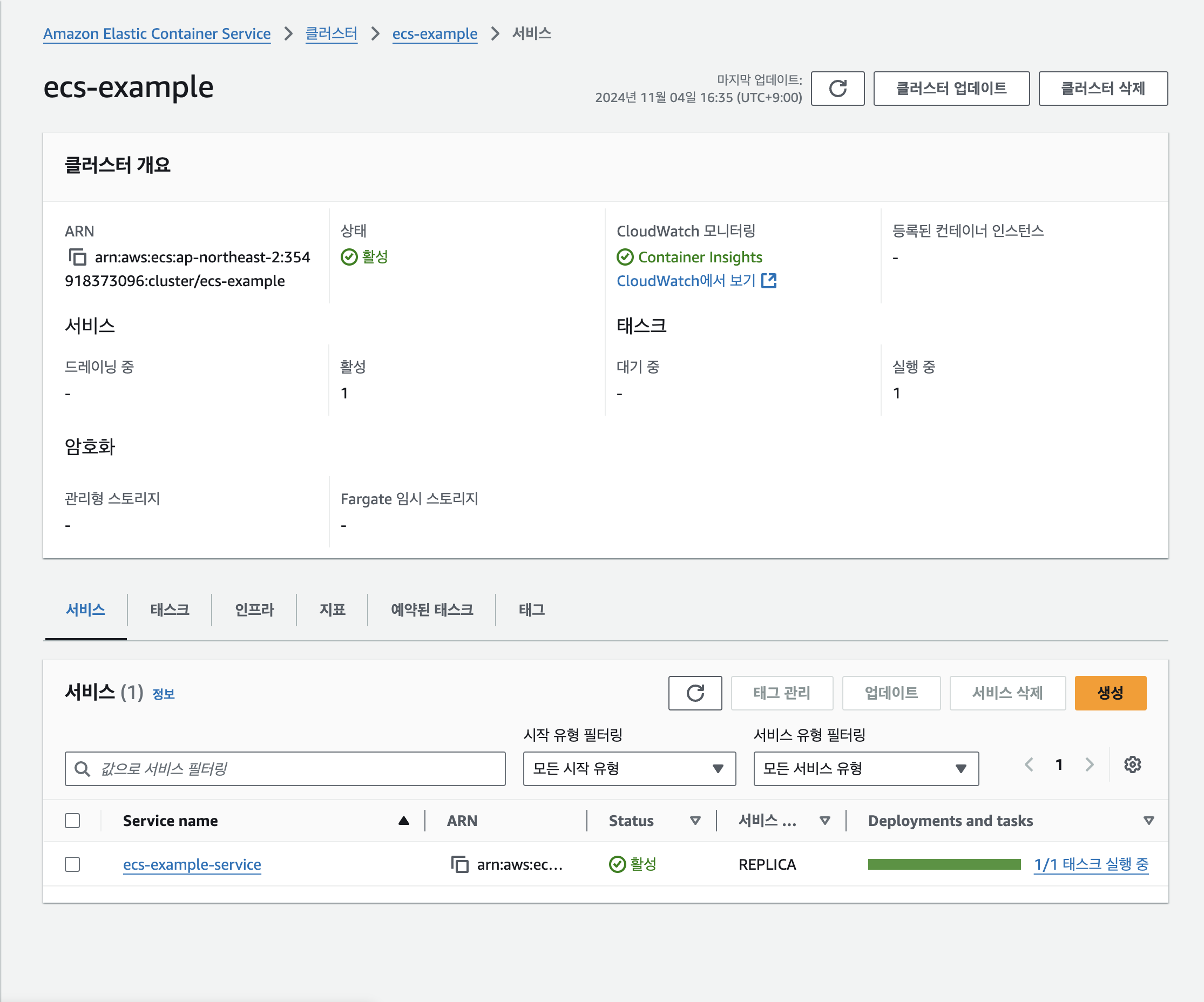Open the ecs-example-service link
The height and width of the screenshot is (1002, 1204).
[192, 864]
